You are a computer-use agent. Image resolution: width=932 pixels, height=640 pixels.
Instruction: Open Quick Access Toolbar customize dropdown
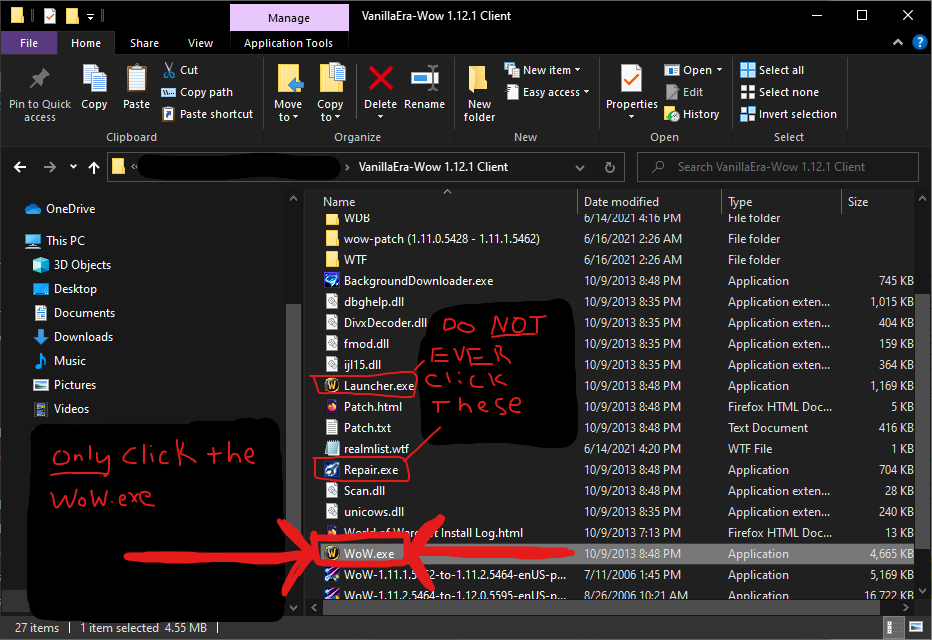pyautogui.click(x=90, y=17)
